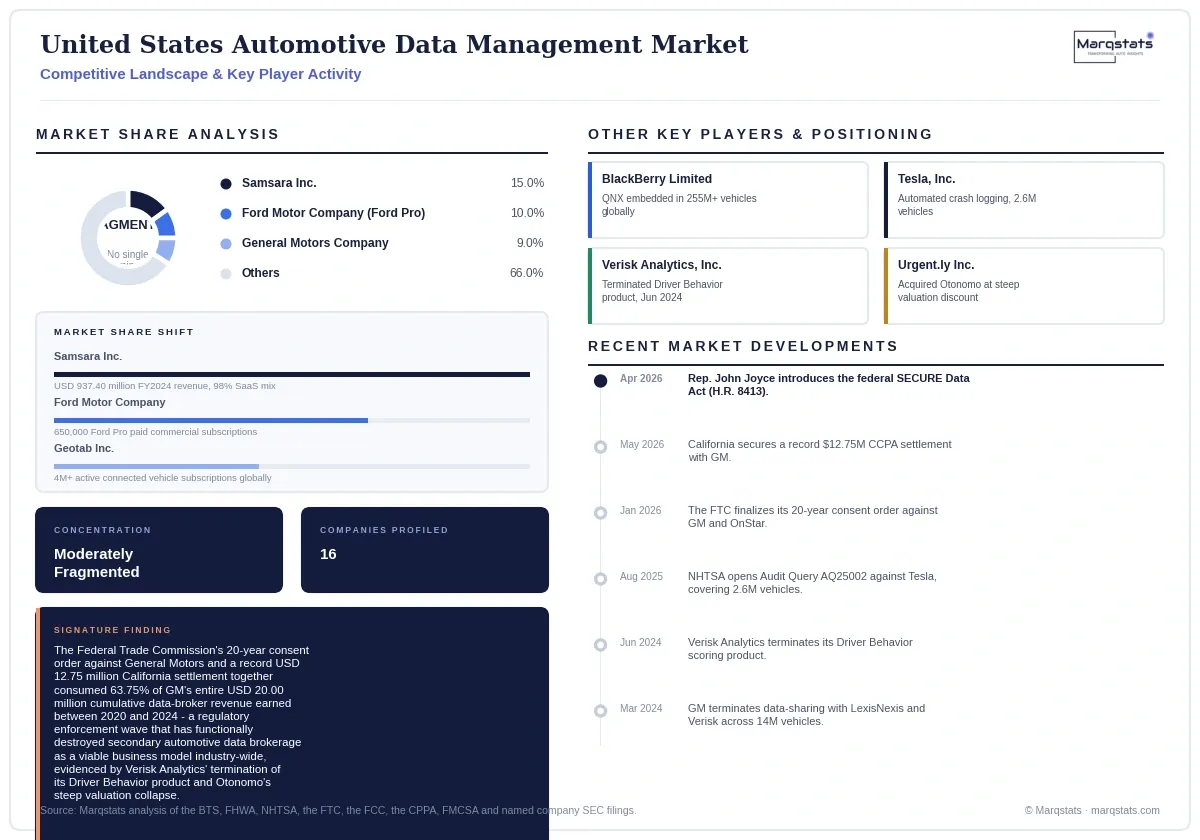
Task: Click the Marqstats logo
Action: [1114, 46]
